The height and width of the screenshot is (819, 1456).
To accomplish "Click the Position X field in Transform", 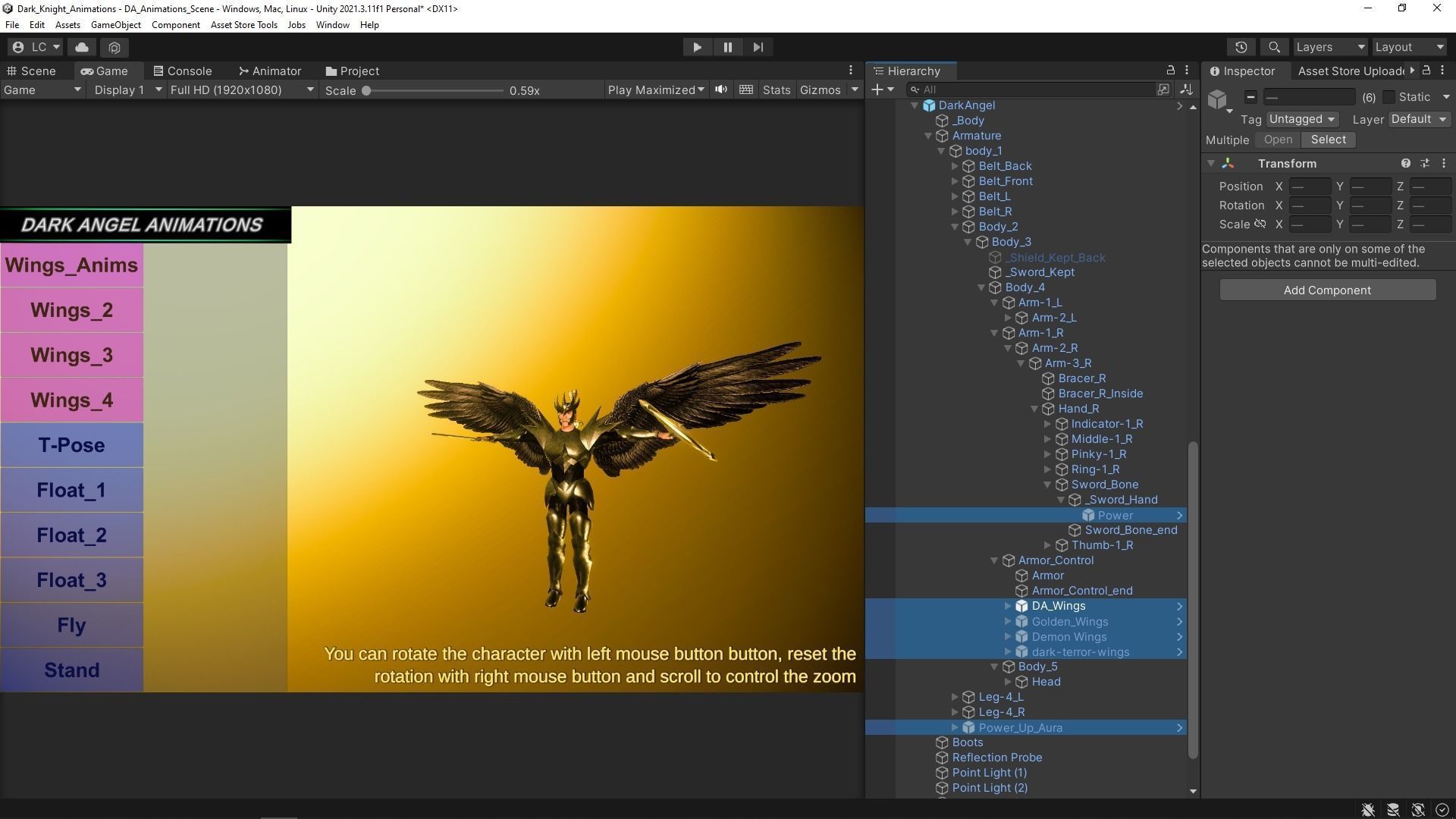I will [1310, 186].
